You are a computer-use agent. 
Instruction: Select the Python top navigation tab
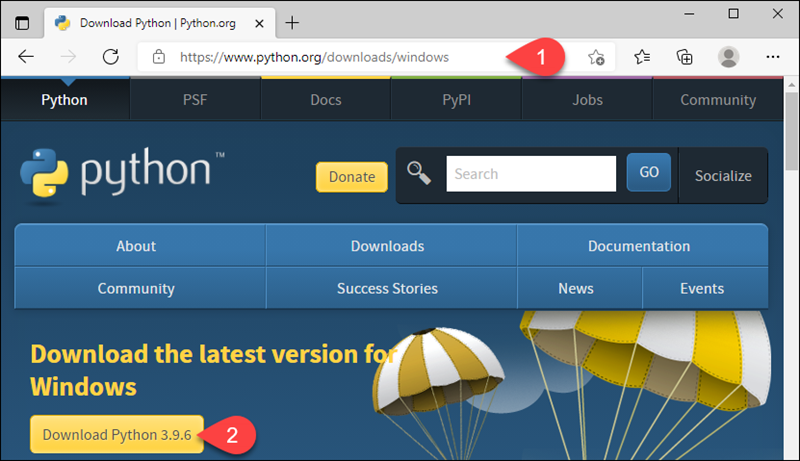coord(65,99)
